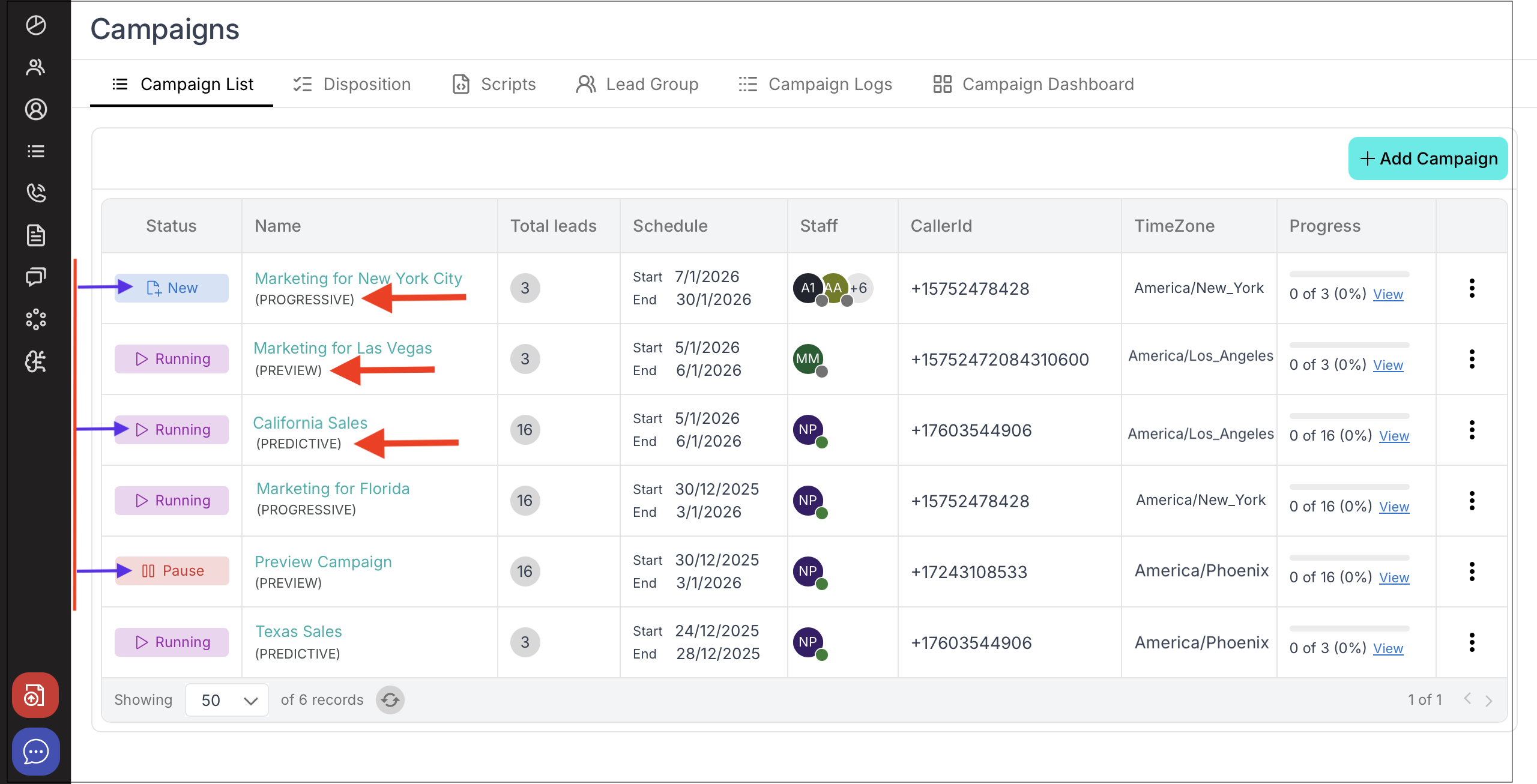Open three-dot menu for Texas Sales row
The width and height of the screenshot is (1537, 784).
(x=1472, y=642)
